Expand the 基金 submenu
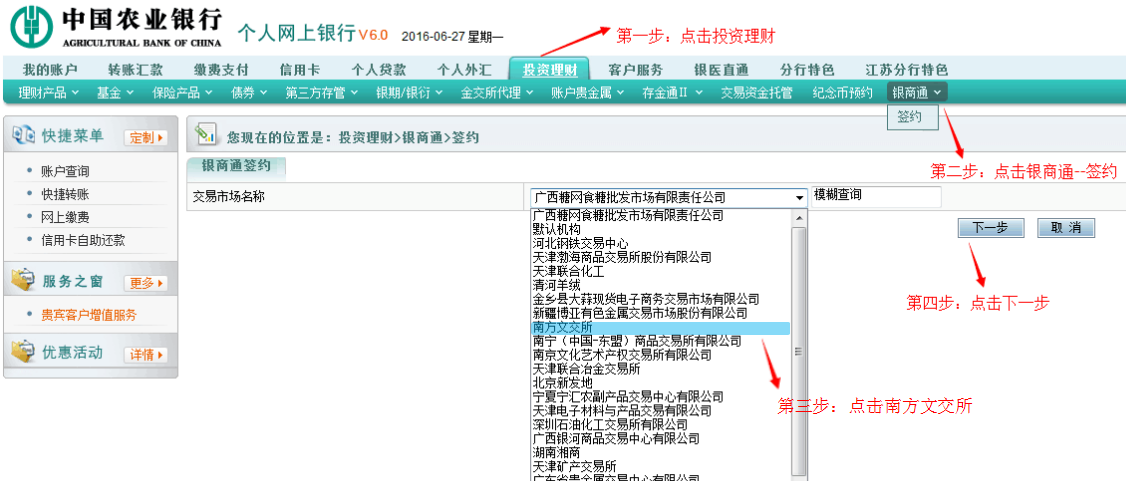 coord(114,92)
